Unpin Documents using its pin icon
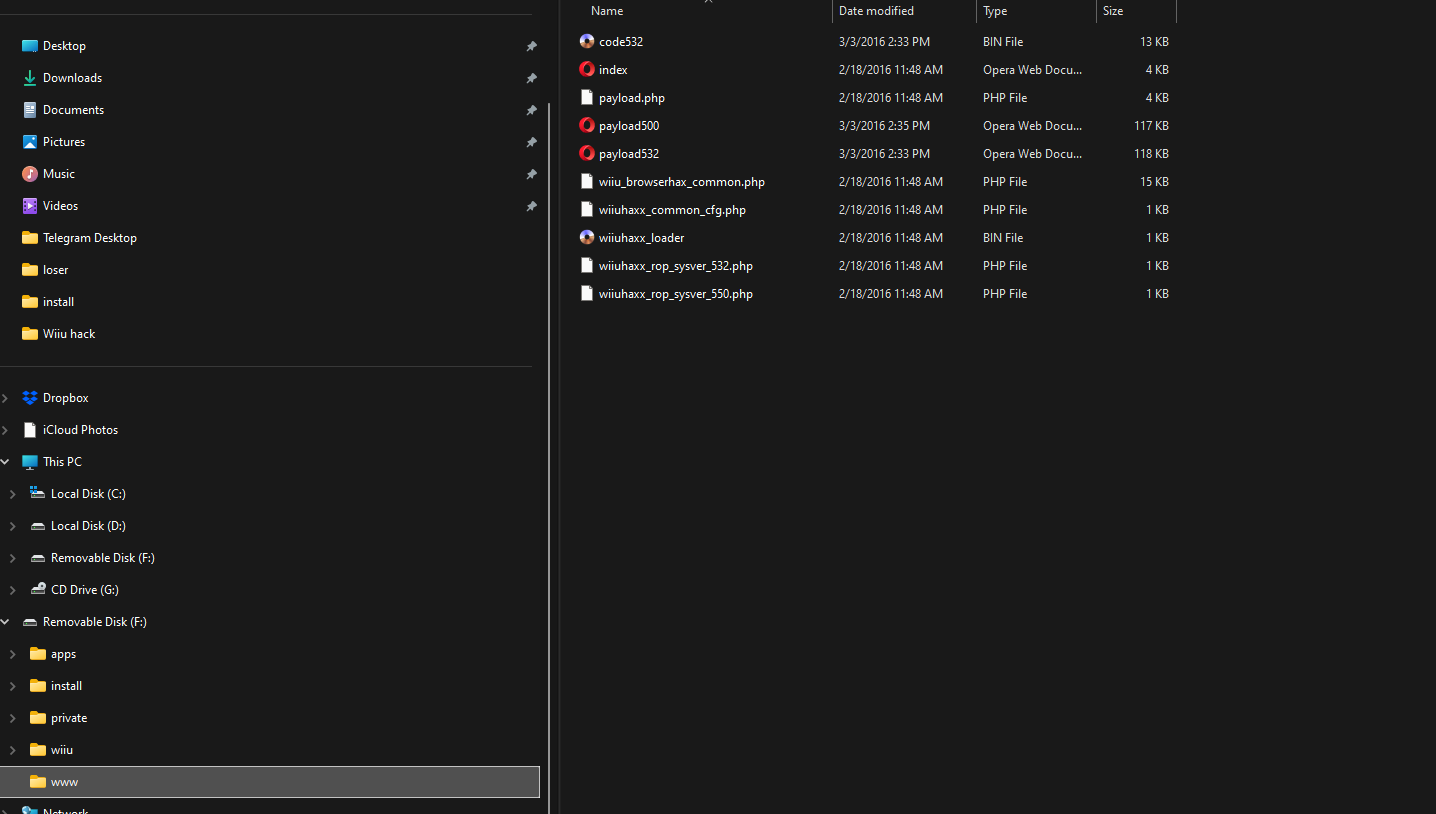The image size is (1436, 814). pyautogui.click(x=531, y=110)
